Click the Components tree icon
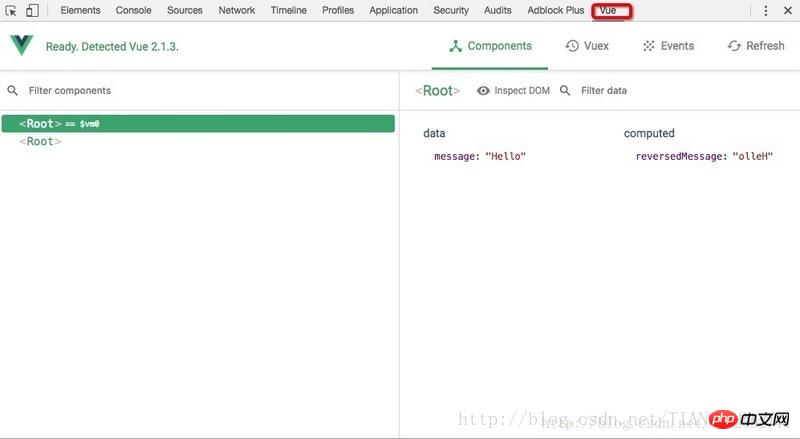This screenshot has height=439, width=800. pyautogui.click(x=456, y=46)
